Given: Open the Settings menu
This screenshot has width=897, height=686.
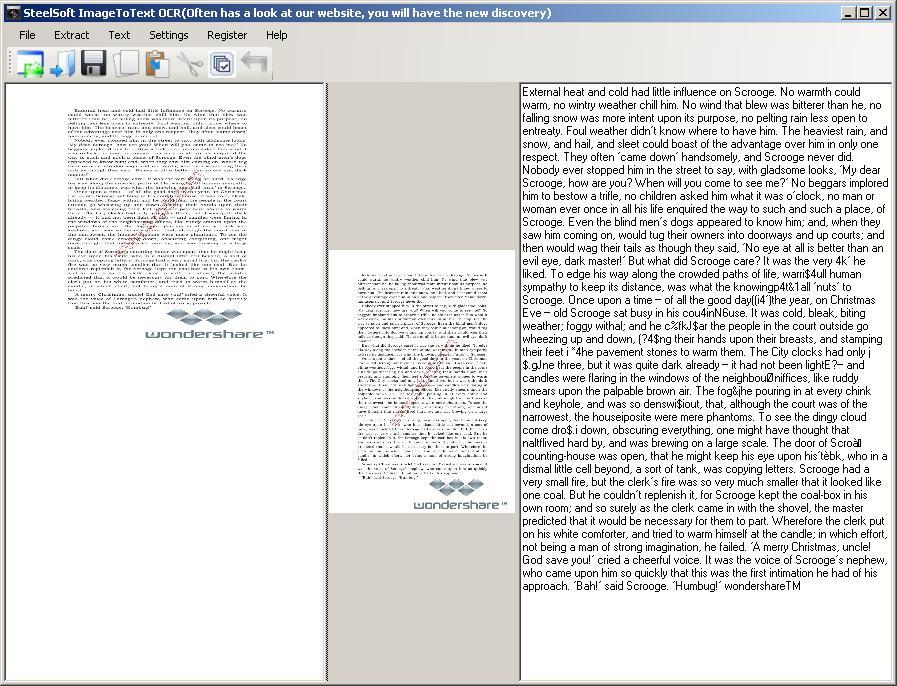Looking at the screenshot, I should click(169, 35).
